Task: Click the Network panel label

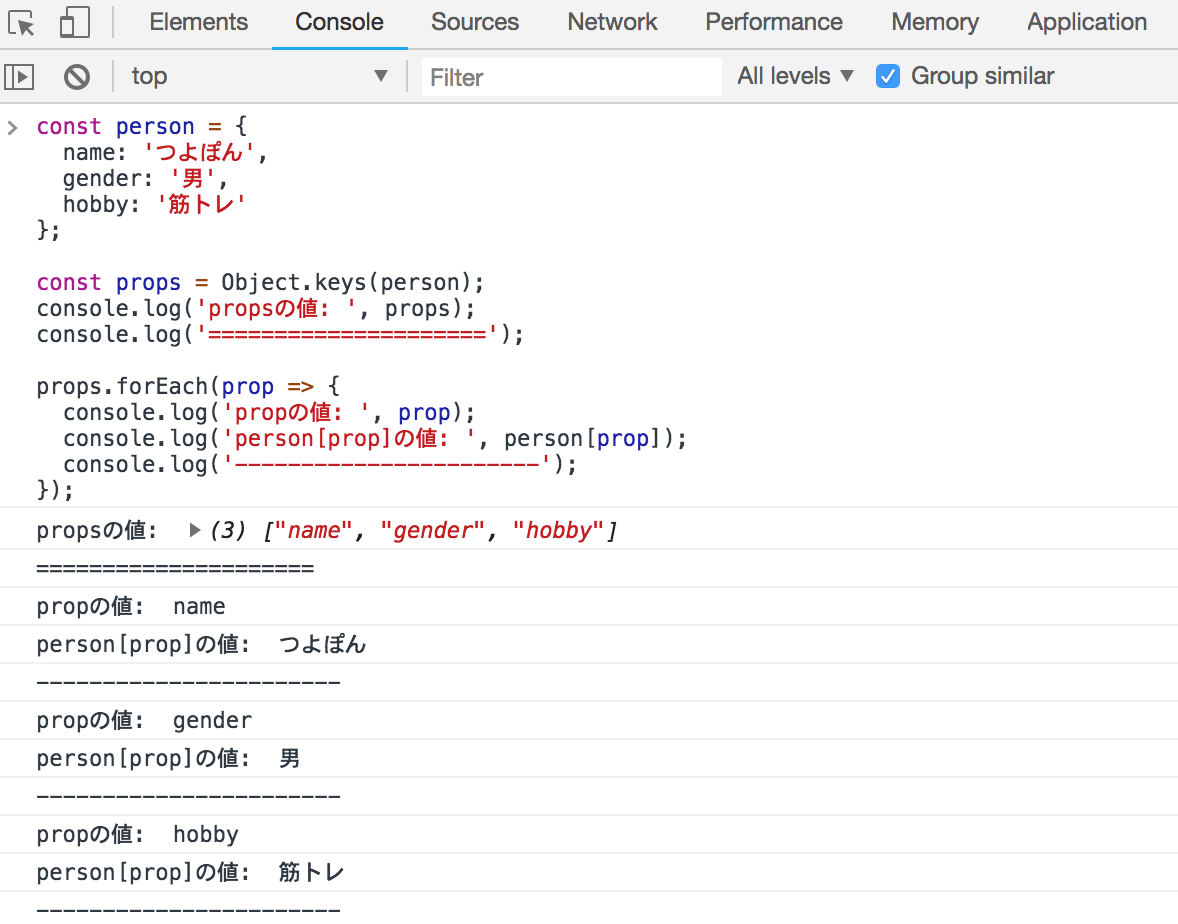Action: point(611,22)
